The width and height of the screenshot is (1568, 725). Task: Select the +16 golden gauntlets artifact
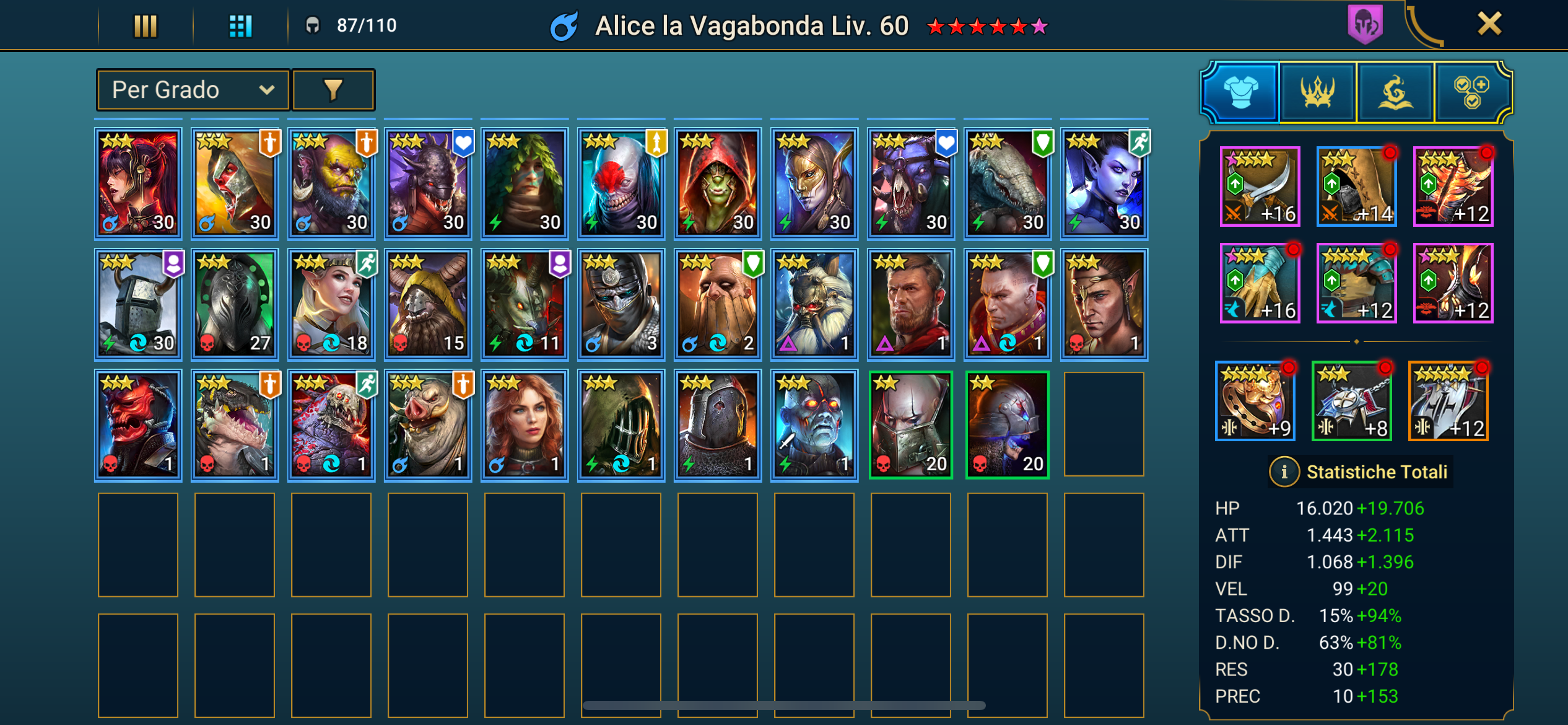tap(1260, 283)
